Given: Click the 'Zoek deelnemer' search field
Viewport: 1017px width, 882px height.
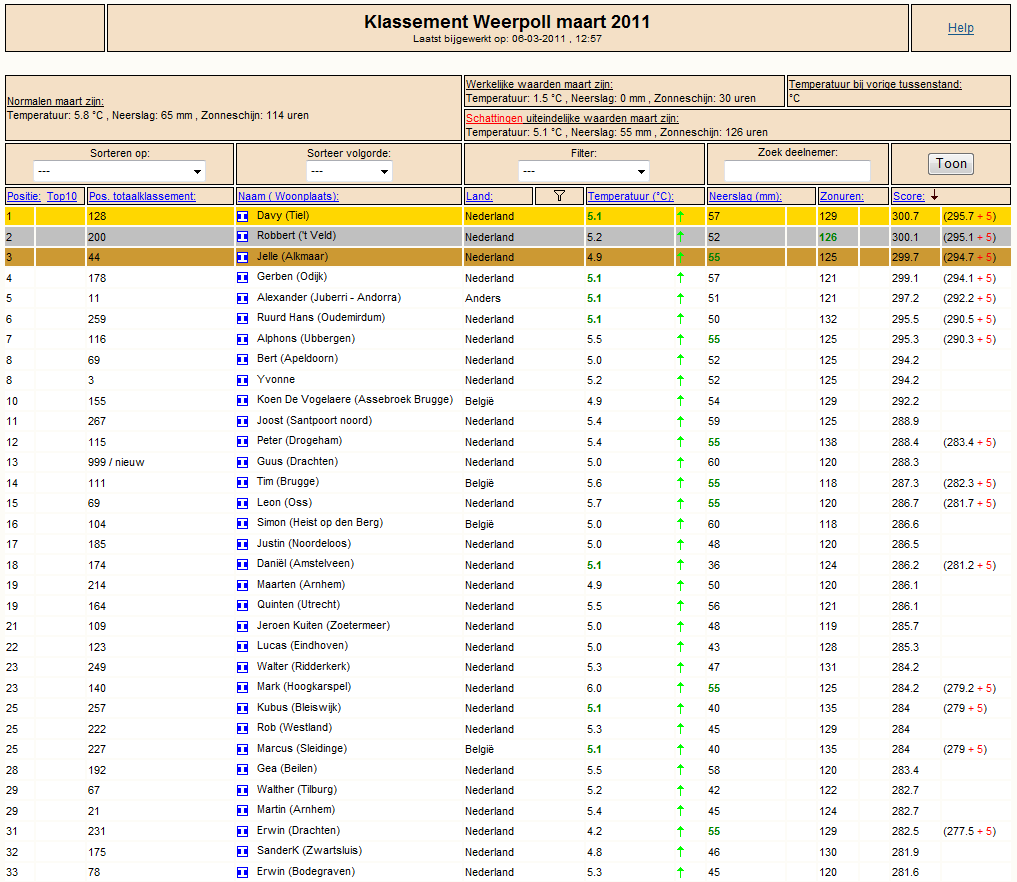Looking at the screenshot, I should point(797,171).
